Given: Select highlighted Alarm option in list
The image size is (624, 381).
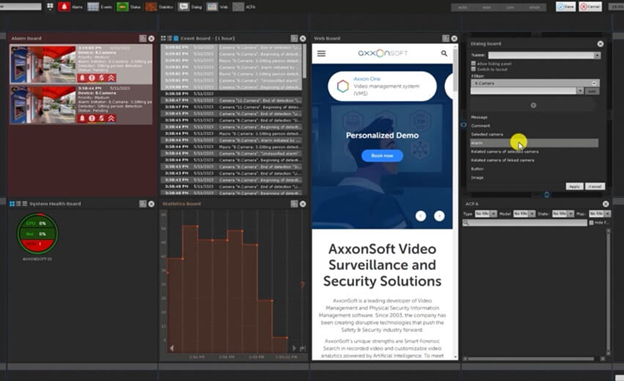Looking at the screenshot, I should tap(534, 143).
